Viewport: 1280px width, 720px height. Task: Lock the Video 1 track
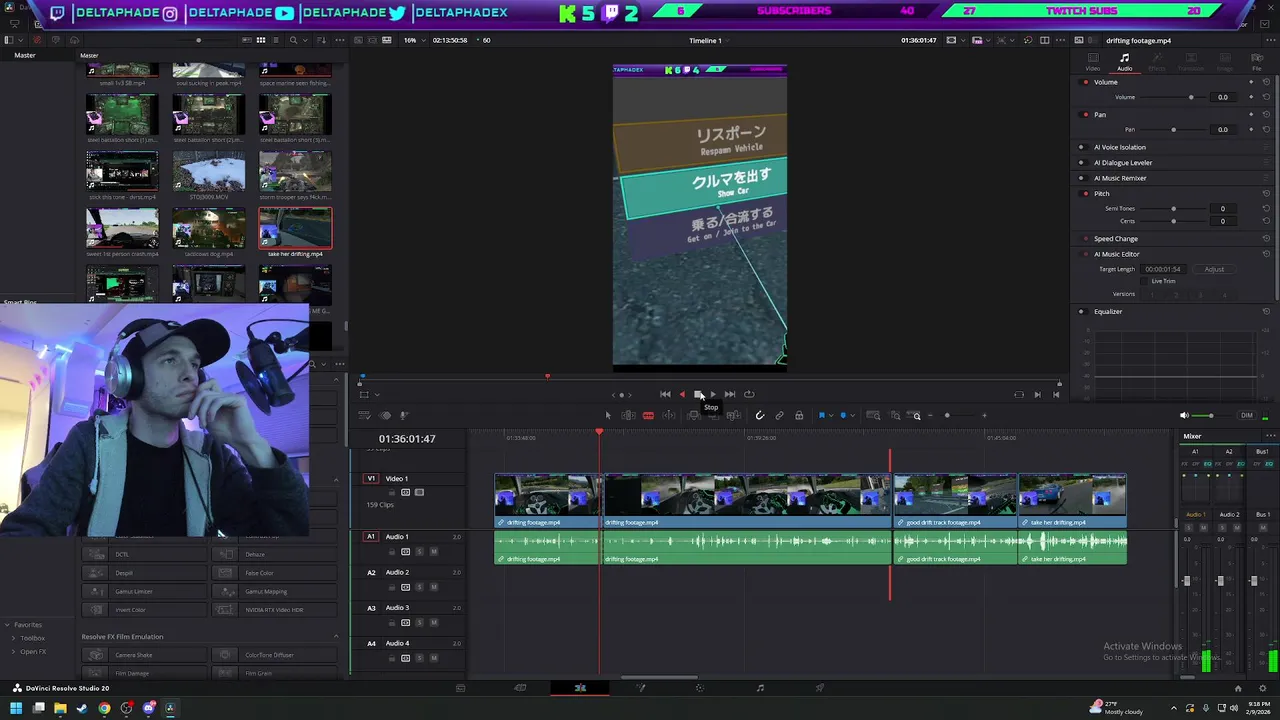point(392,492)
